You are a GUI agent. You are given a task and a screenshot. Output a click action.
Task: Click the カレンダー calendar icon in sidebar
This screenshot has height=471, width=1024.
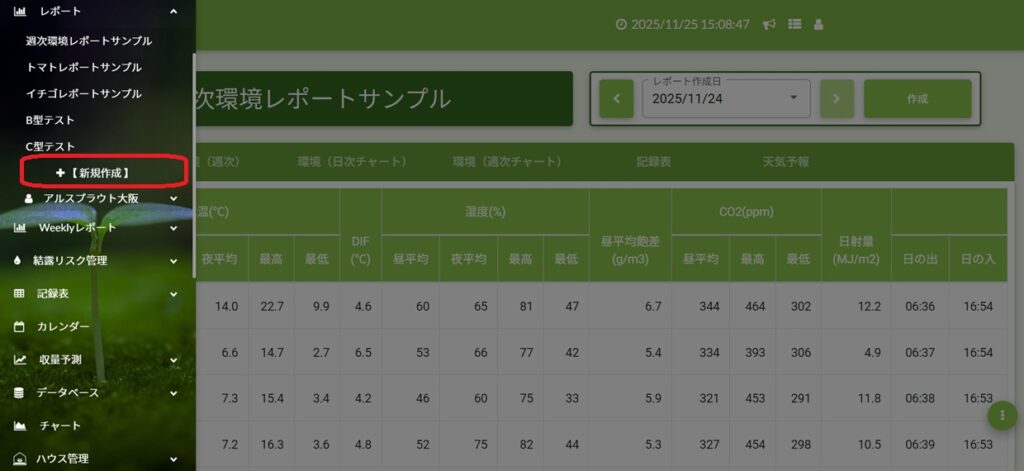[x=19, y=327]
